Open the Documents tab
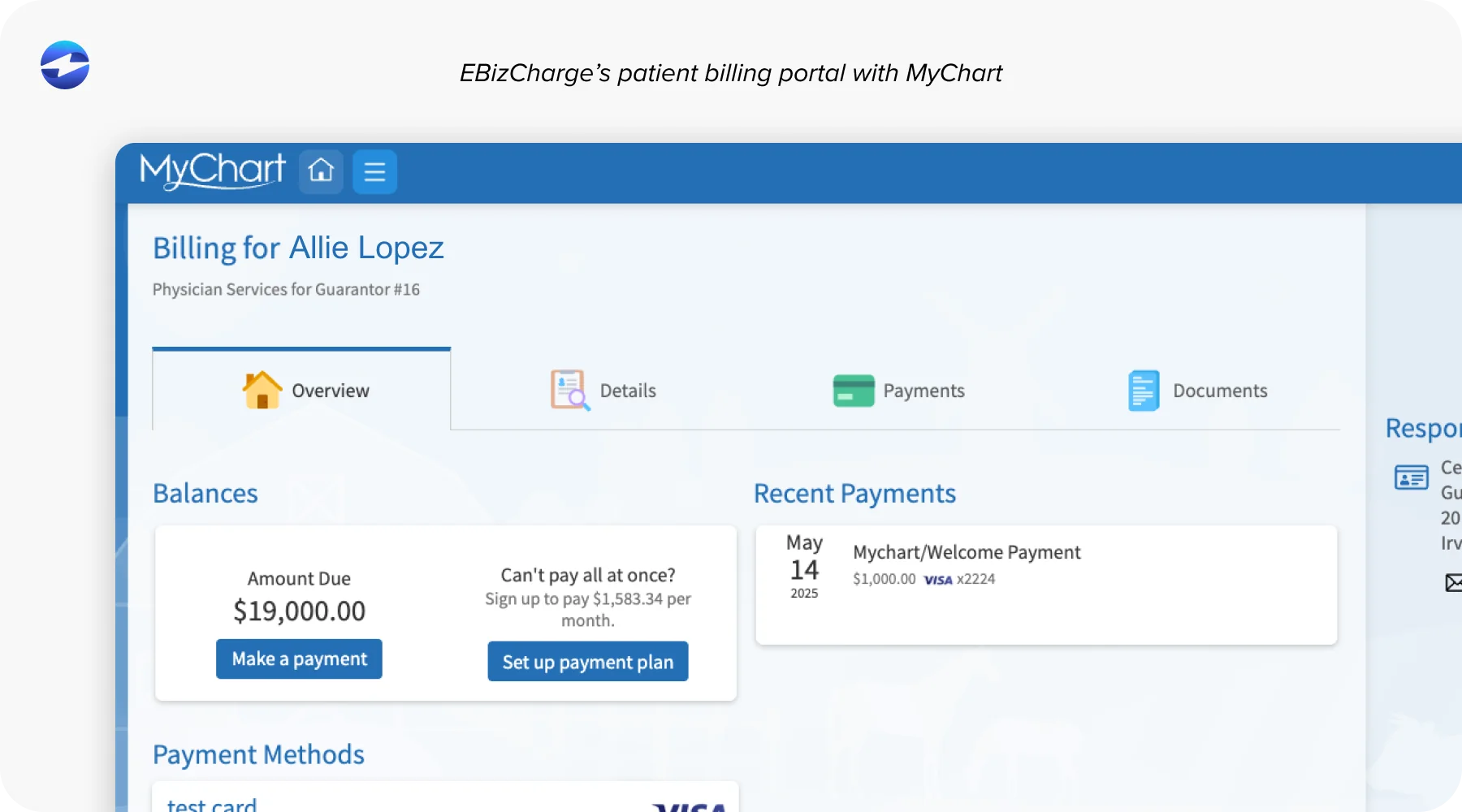1462x812 pixels. pos(1197,391)
